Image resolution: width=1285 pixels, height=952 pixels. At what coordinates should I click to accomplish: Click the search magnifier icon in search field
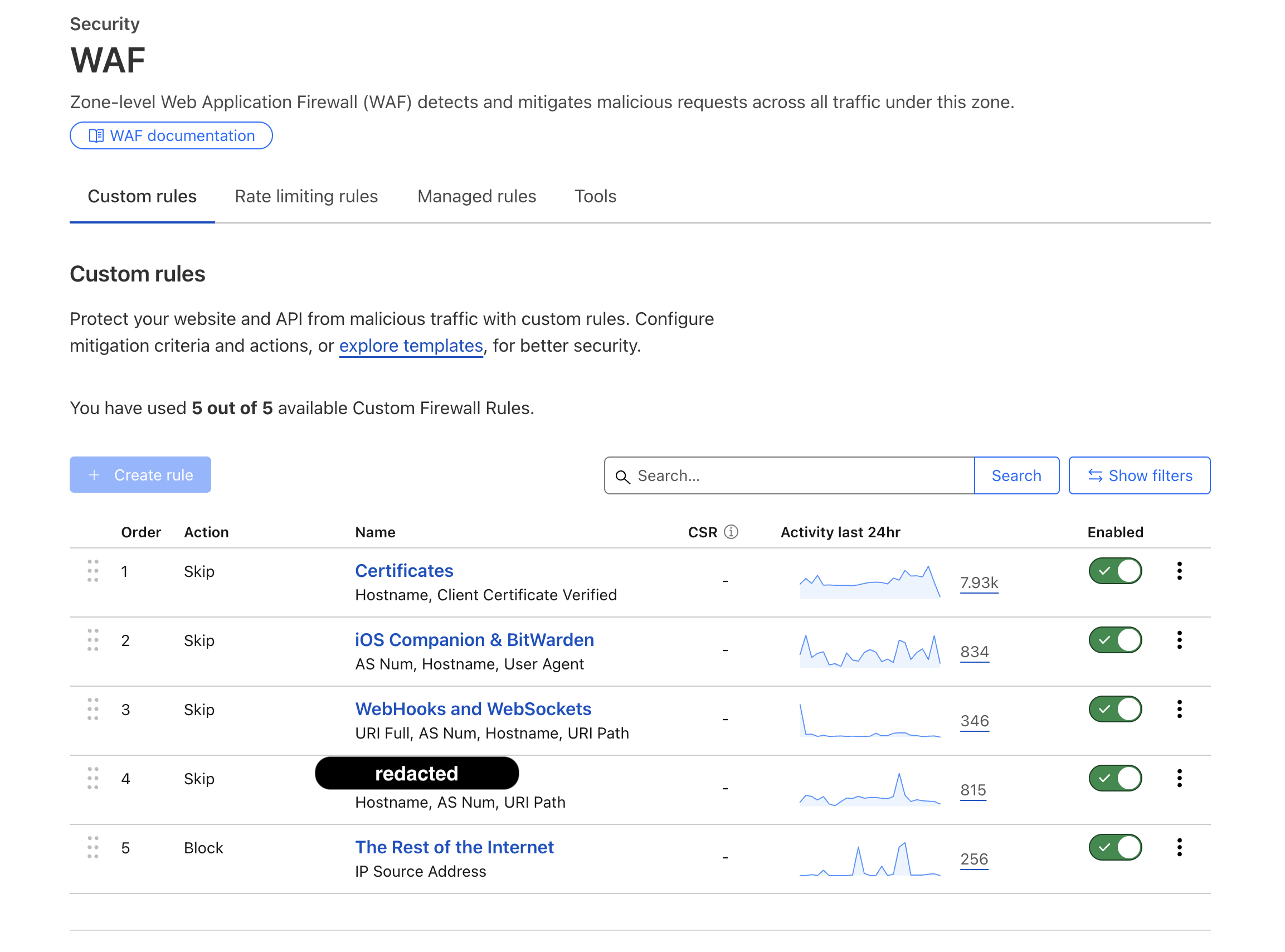(x=624, y=477)
